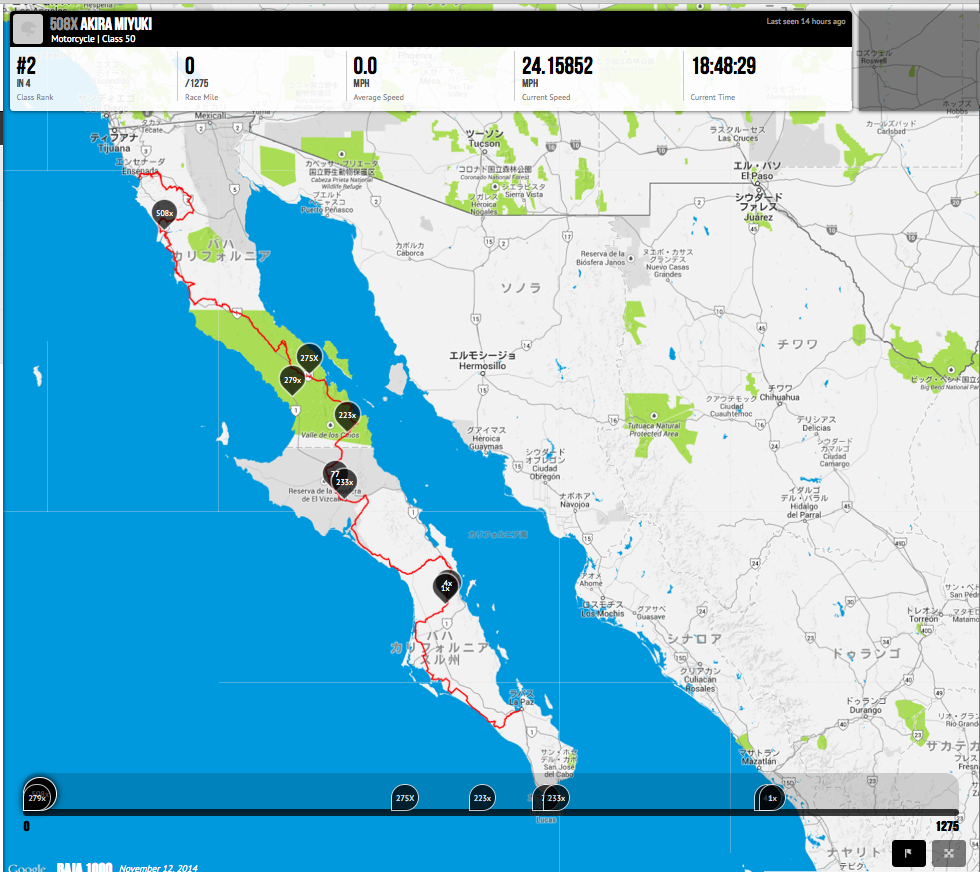This screenshot has width=980, height=872.
Task: Click the 24.15852 Current Speed value
Action: point(557,66)
